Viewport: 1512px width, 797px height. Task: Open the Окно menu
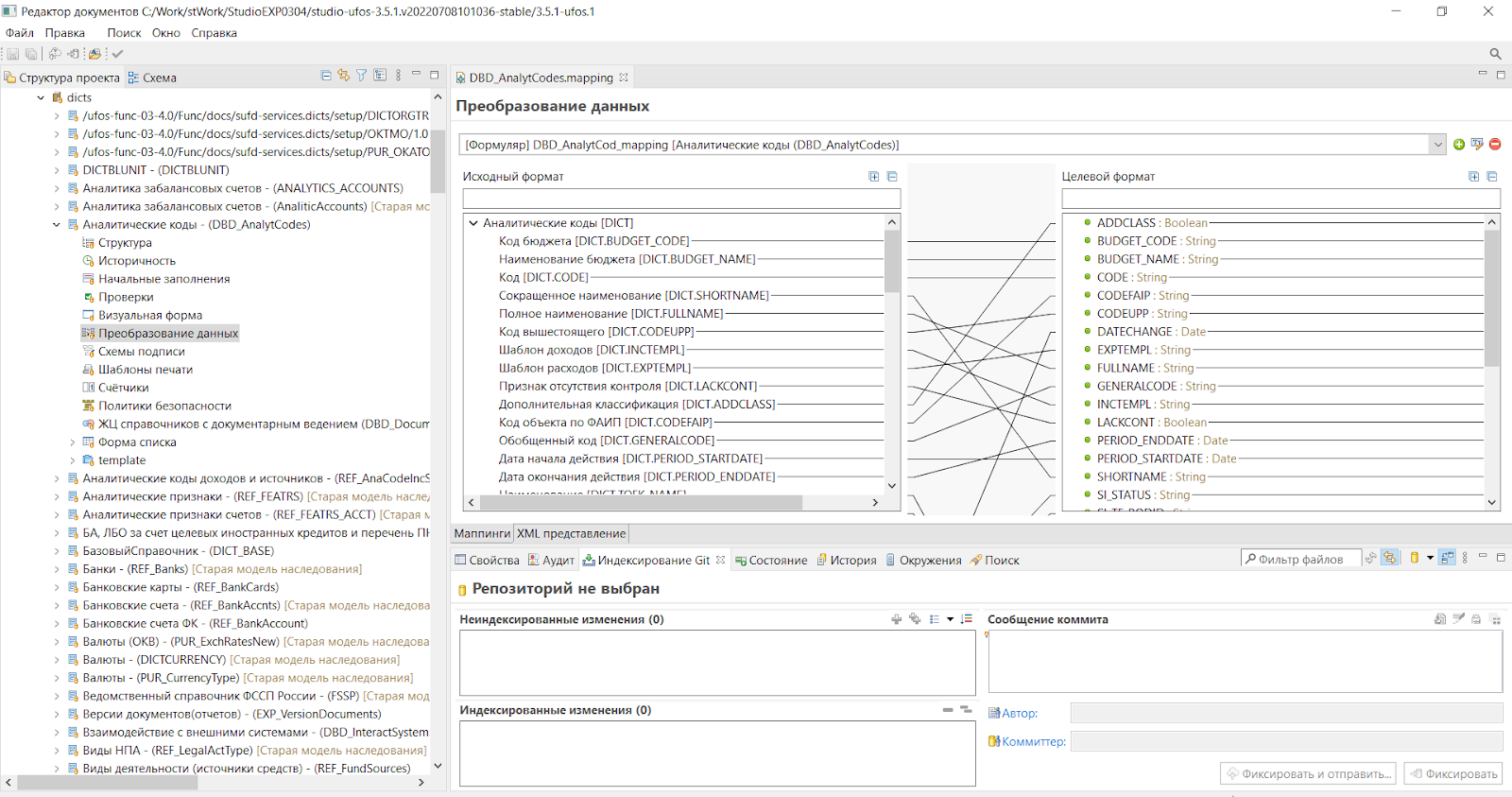pyautogui.click(x=166, y=33)
